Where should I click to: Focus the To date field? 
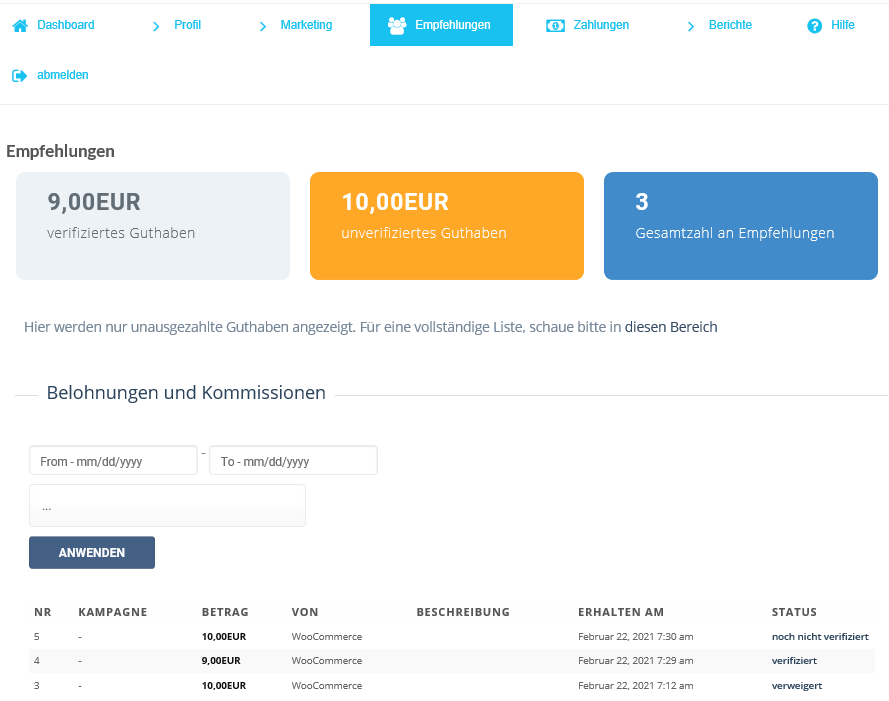pos(293,461)
